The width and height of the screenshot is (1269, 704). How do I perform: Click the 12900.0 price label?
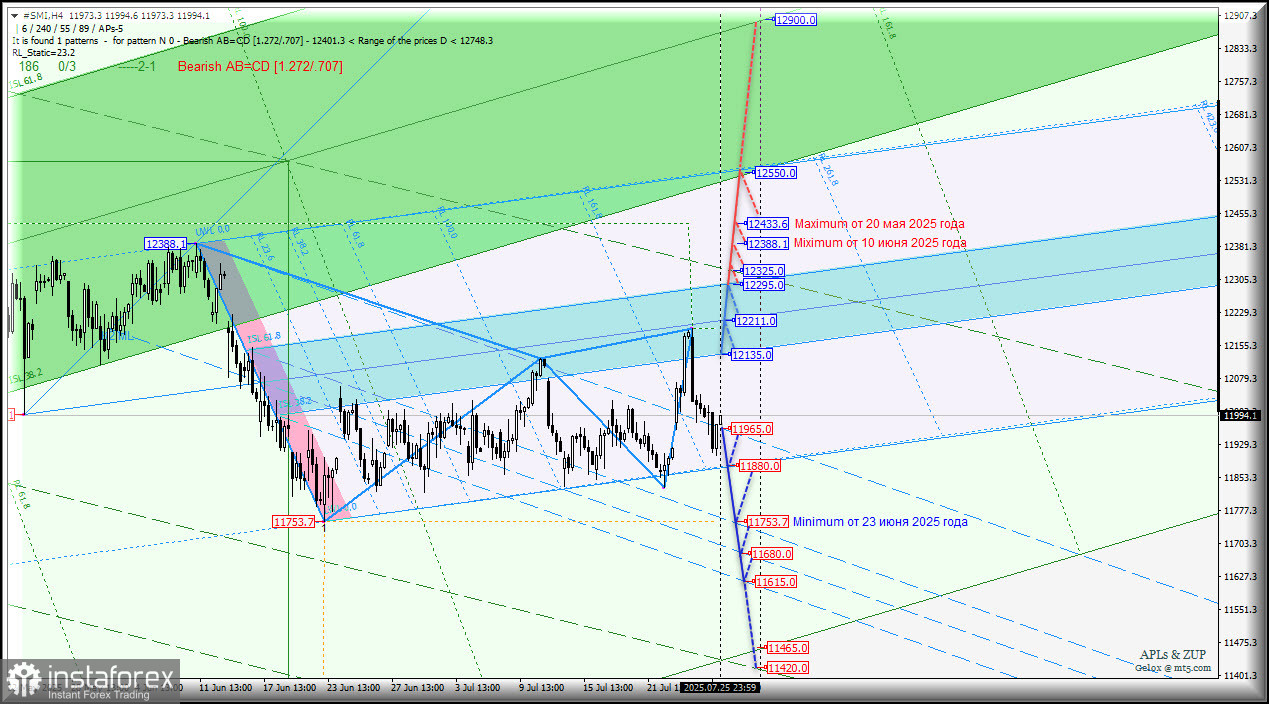tap(796, 20)
